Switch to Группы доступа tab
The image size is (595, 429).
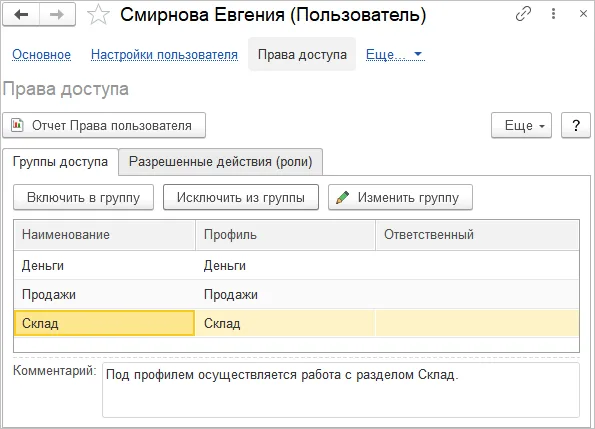[x=60, y=162]
